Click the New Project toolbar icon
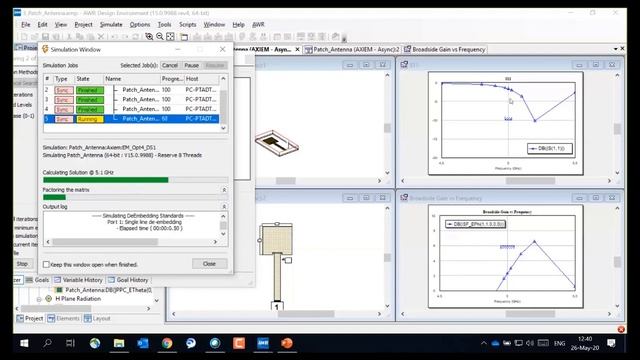This screenshot has height=360, width=640. [24, 37]
